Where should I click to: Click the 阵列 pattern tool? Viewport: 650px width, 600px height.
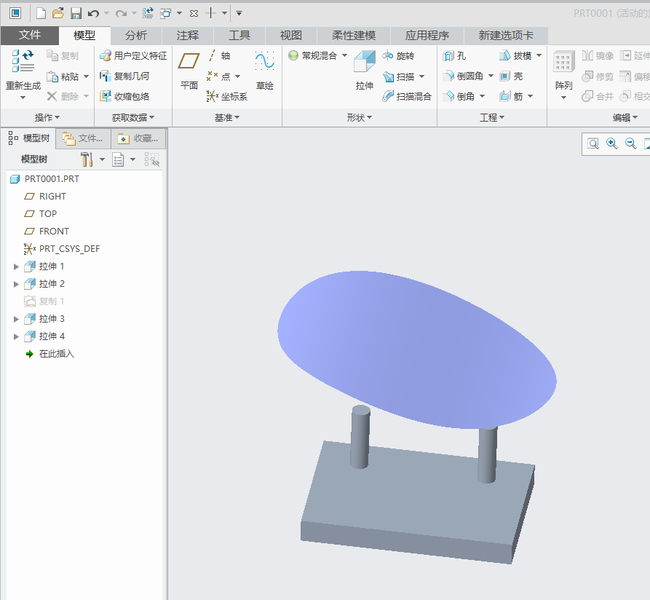[x=563, y=75]
